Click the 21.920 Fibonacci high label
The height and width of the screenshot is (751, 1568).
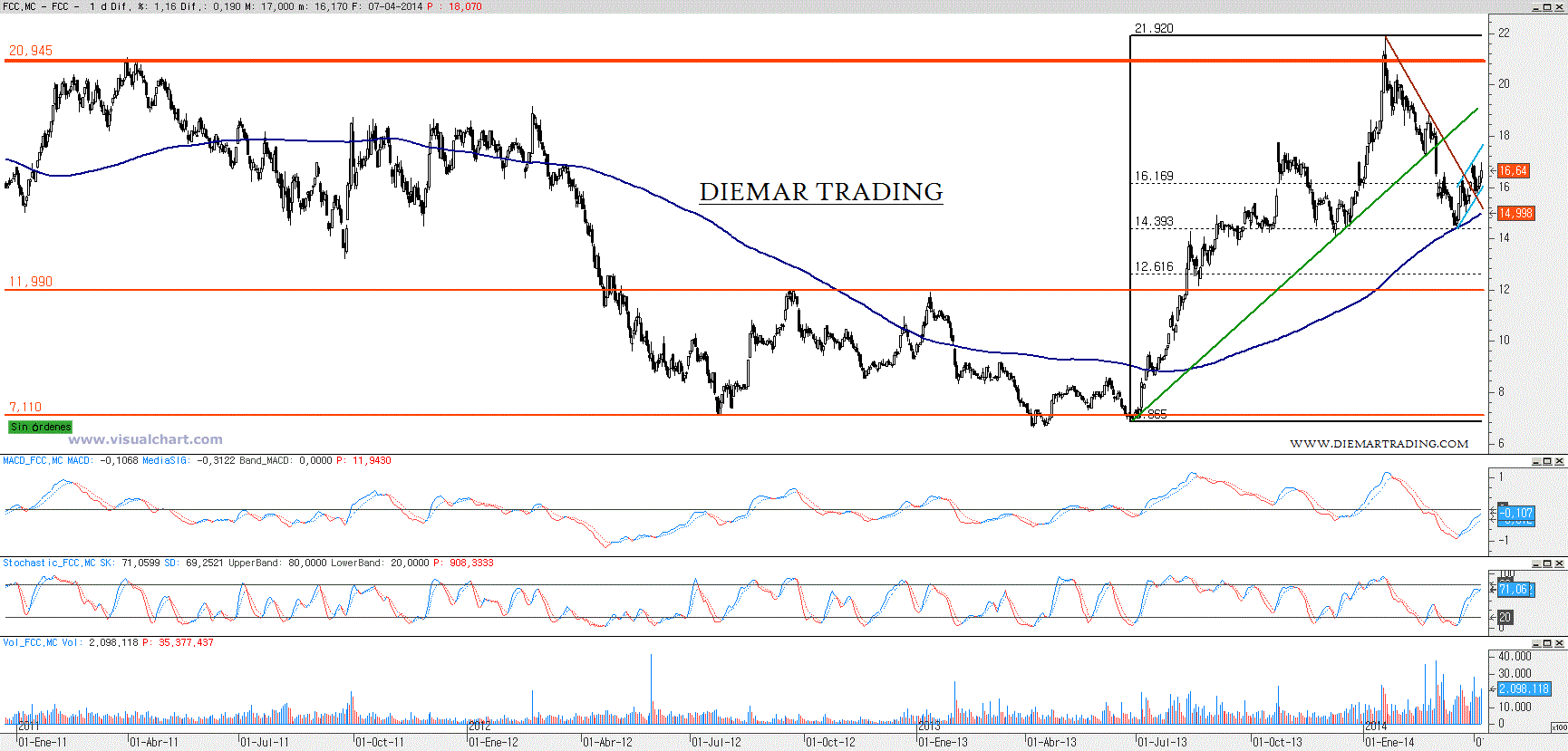[1154, 28]
